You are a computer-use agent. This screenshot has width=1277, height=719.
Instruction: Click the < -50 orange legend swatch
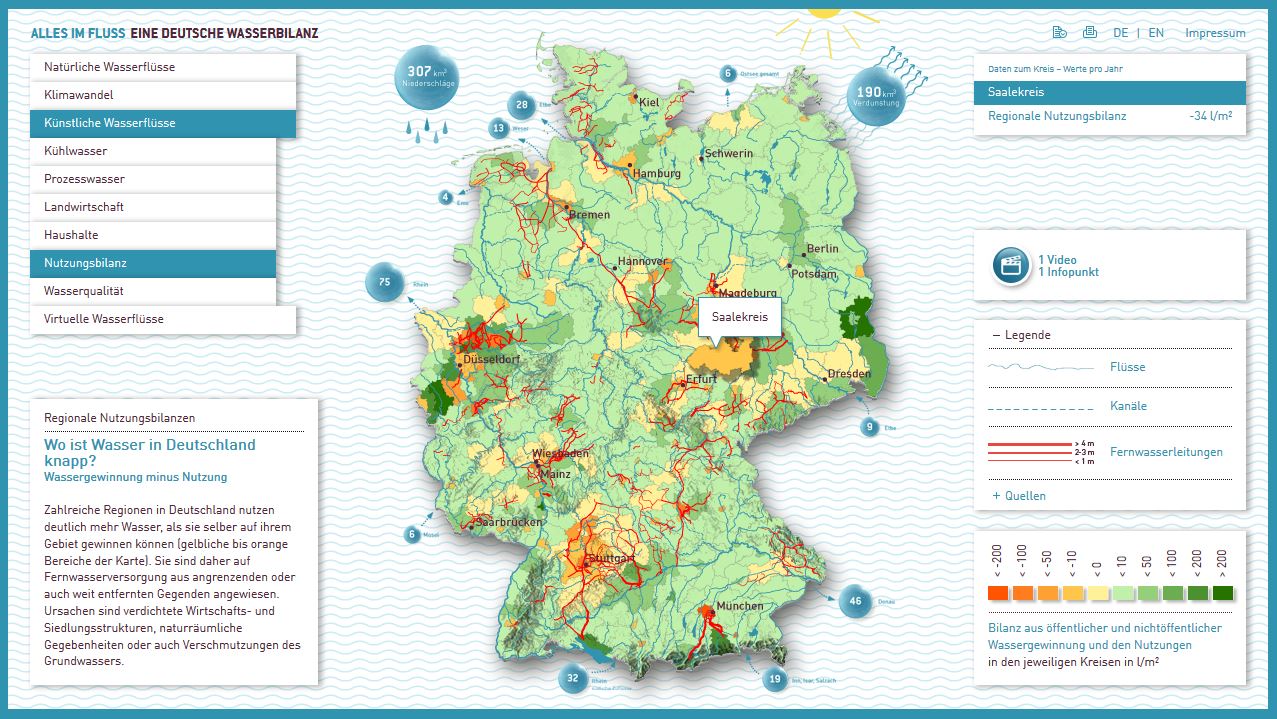[x=1047, y=593]
